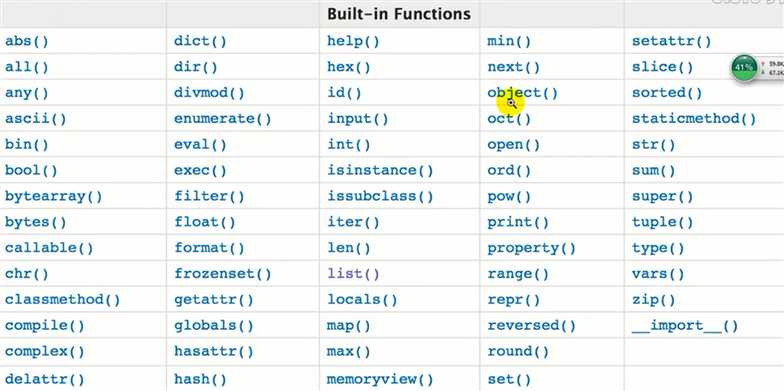Click the reversed() link
Screen dimensions: 784x391
tap(531, 326)
